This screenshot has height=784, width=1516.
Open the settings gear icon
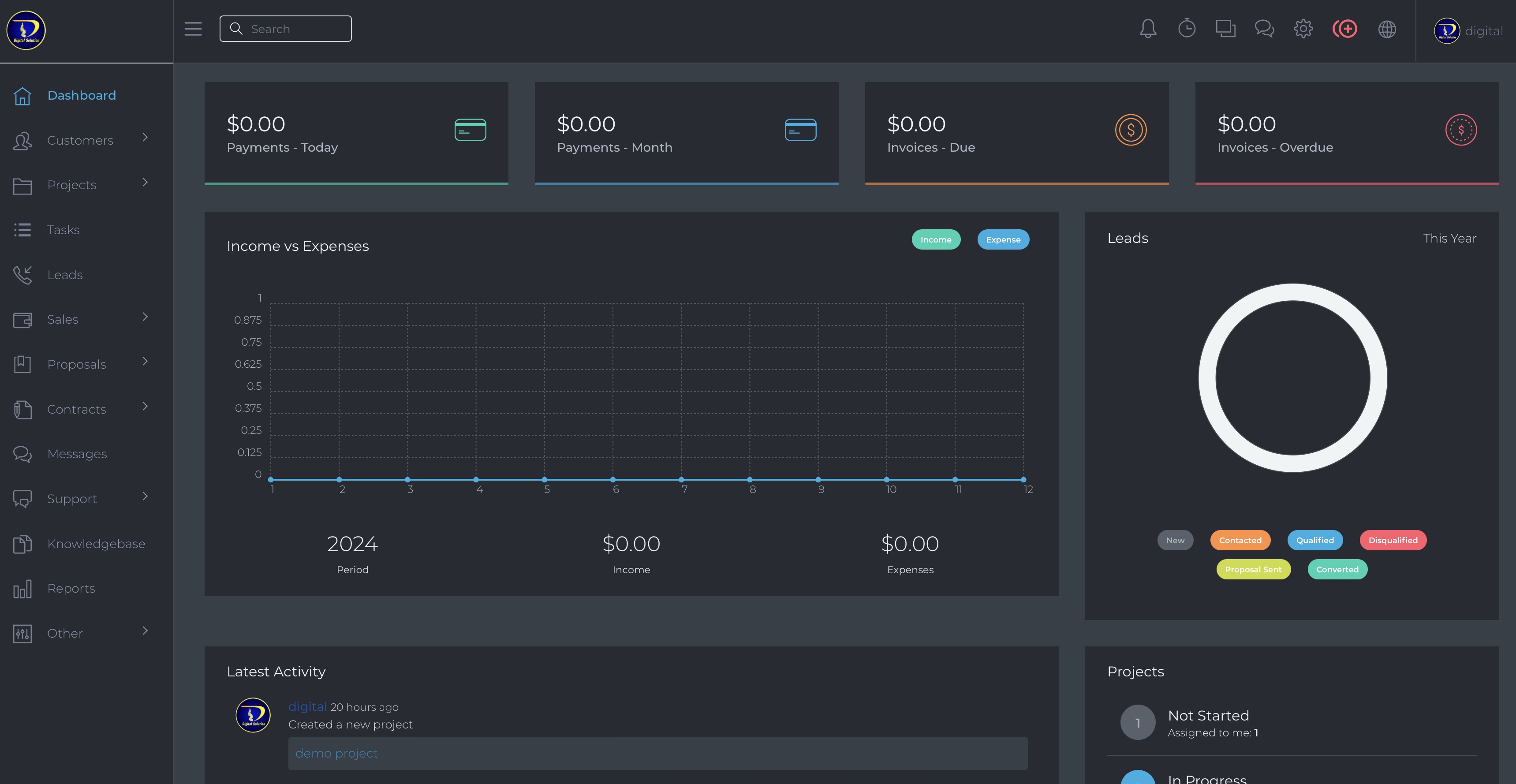point(1303,29)
